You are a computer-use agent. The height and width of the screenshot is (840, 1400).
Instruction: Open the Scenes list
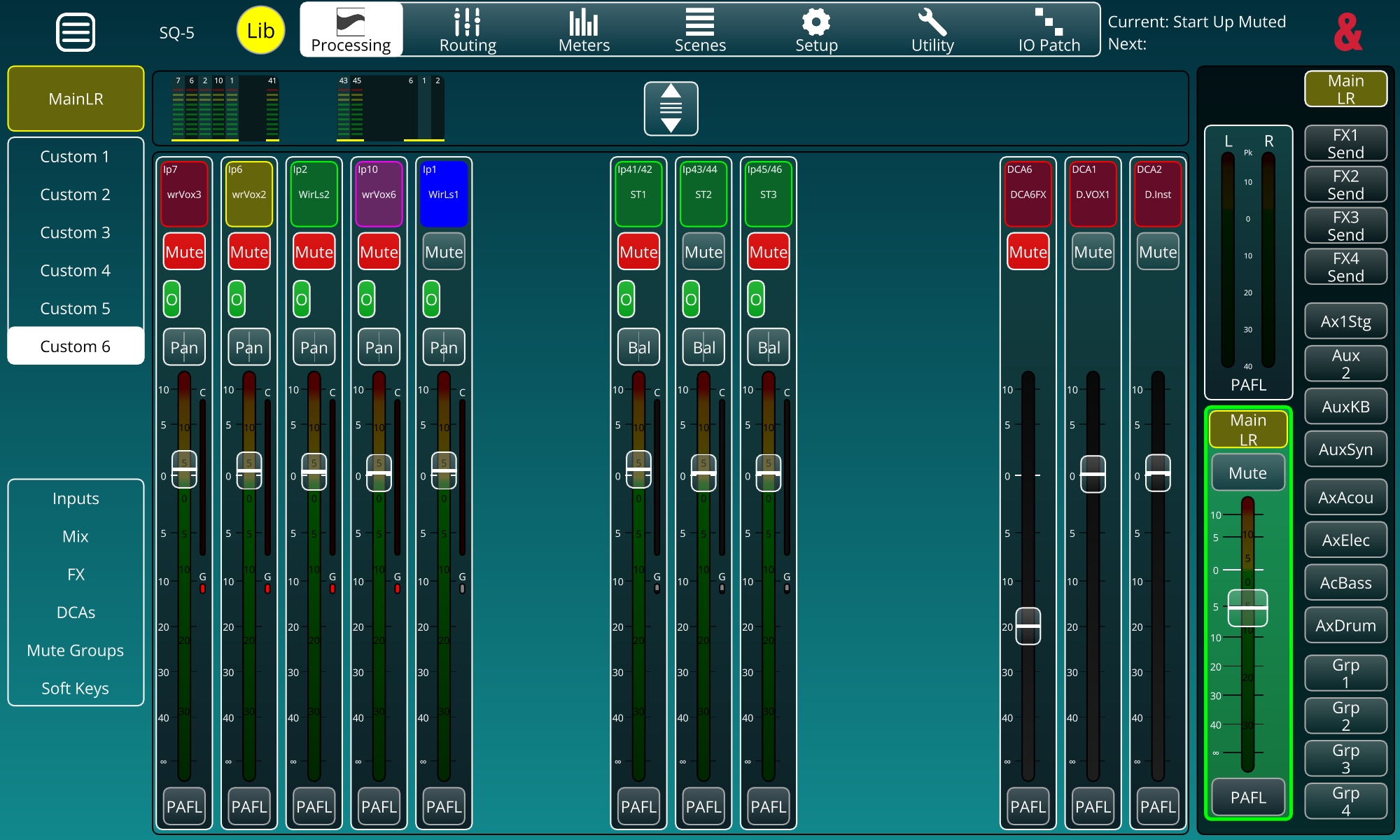tap(699, 31)
